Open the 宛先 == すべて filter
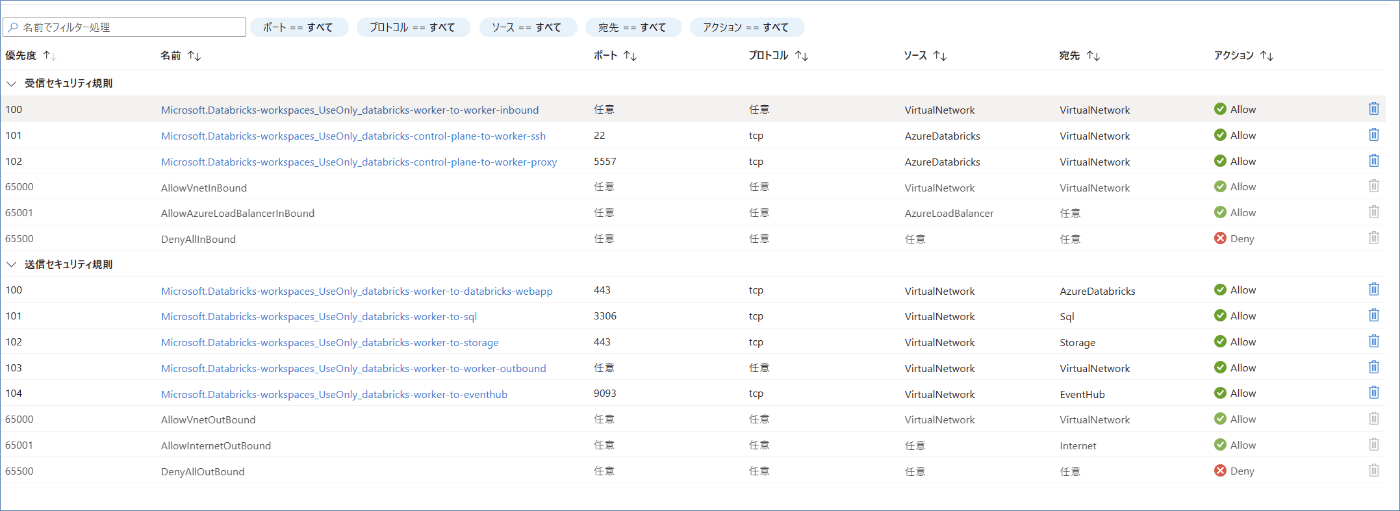This screenshot has height=511, width=1400. point(632,27)
